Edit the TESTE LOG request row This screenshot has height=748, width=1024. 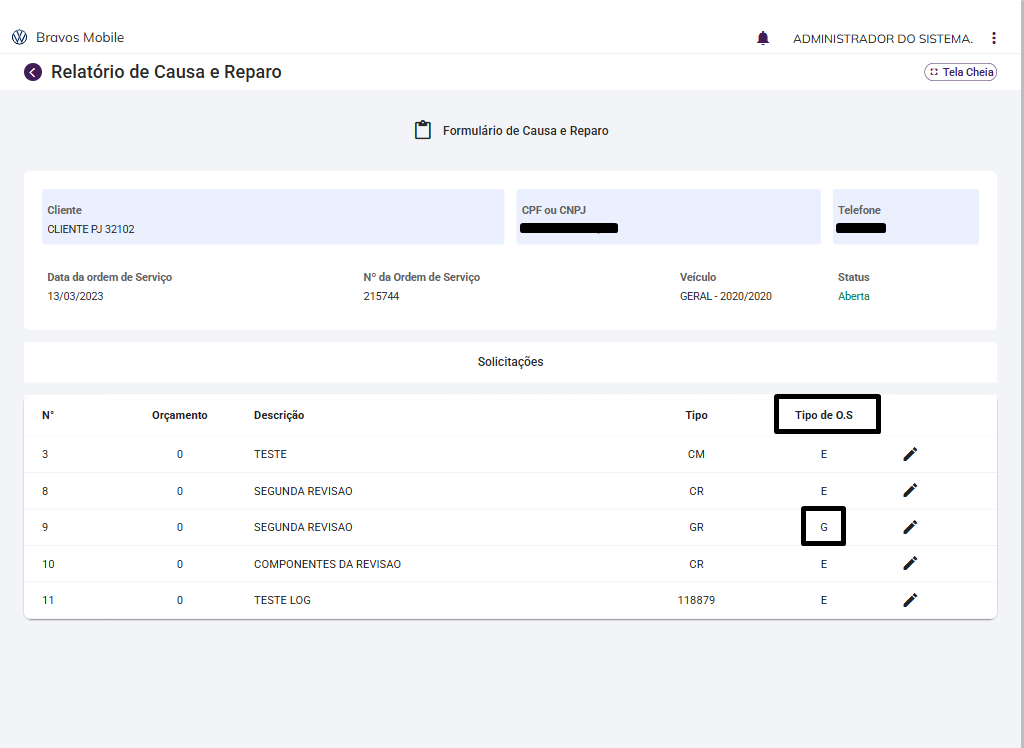coord(910,600)
